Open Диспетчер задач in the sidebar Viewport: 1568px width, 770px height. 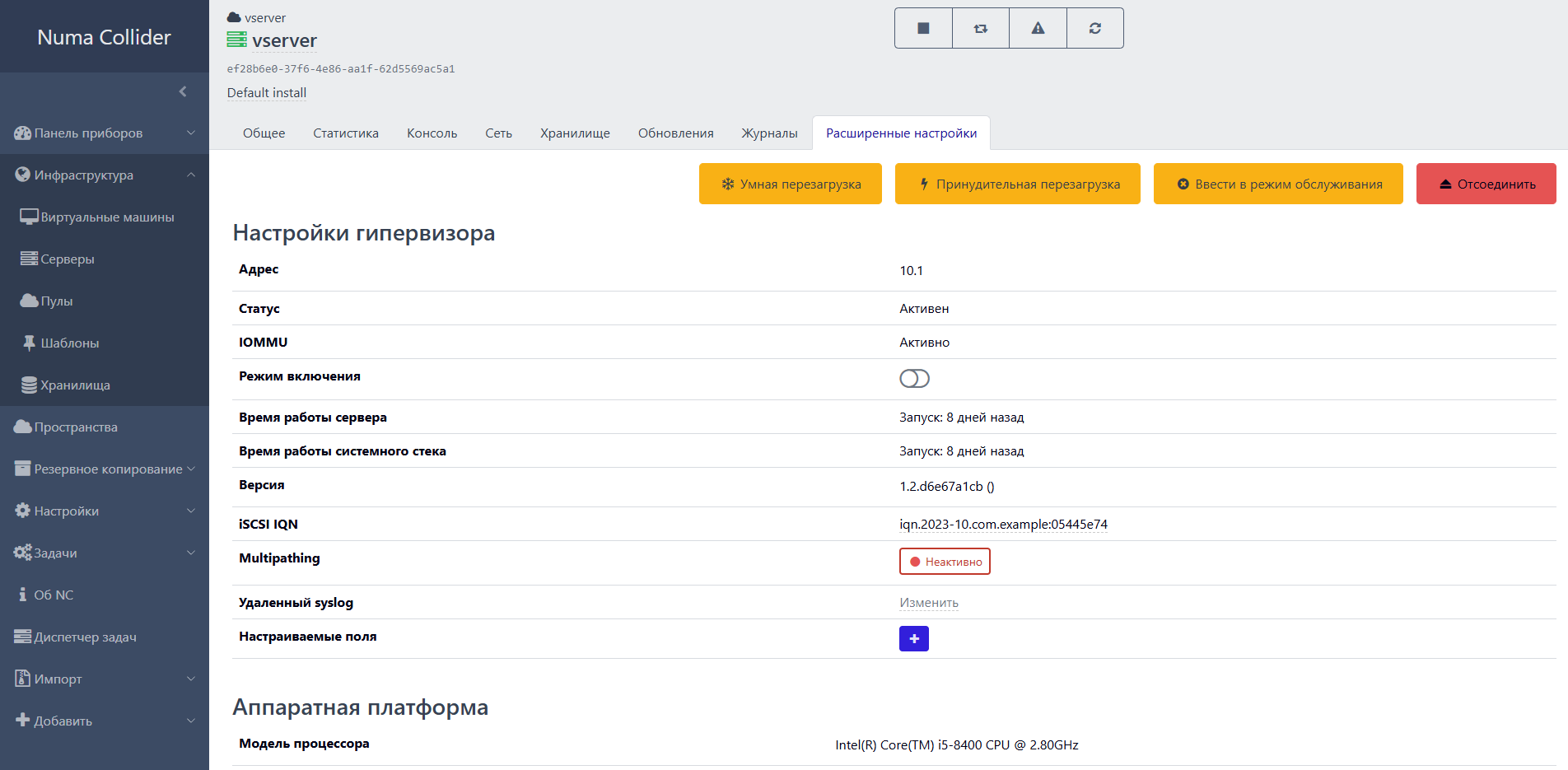point(85,637)
